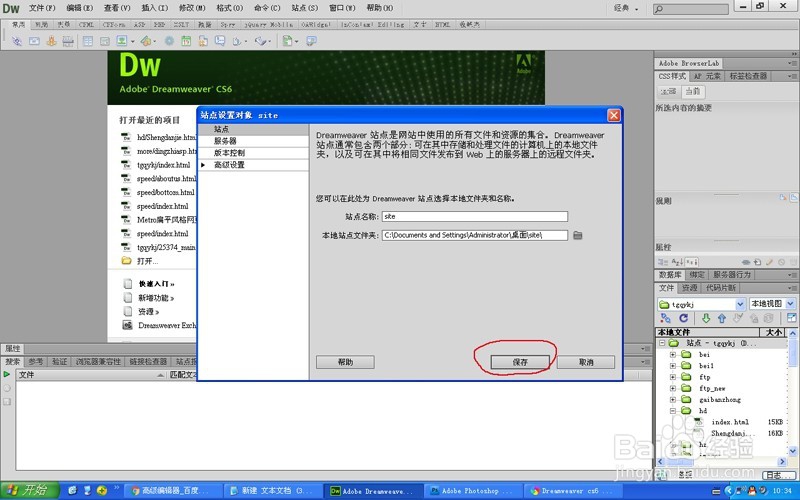
Task: Select 服务器 category in site dialog
Action: (x=254, y=141)
